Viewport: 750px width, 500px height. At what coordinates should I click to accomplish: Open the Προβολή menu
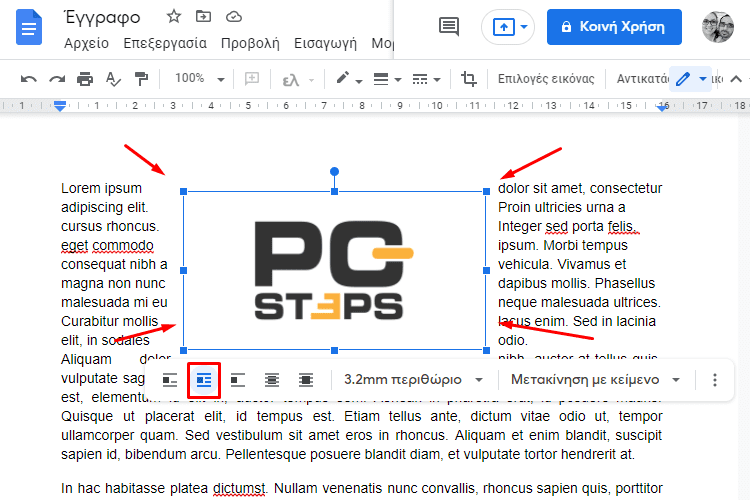point(250,44)
